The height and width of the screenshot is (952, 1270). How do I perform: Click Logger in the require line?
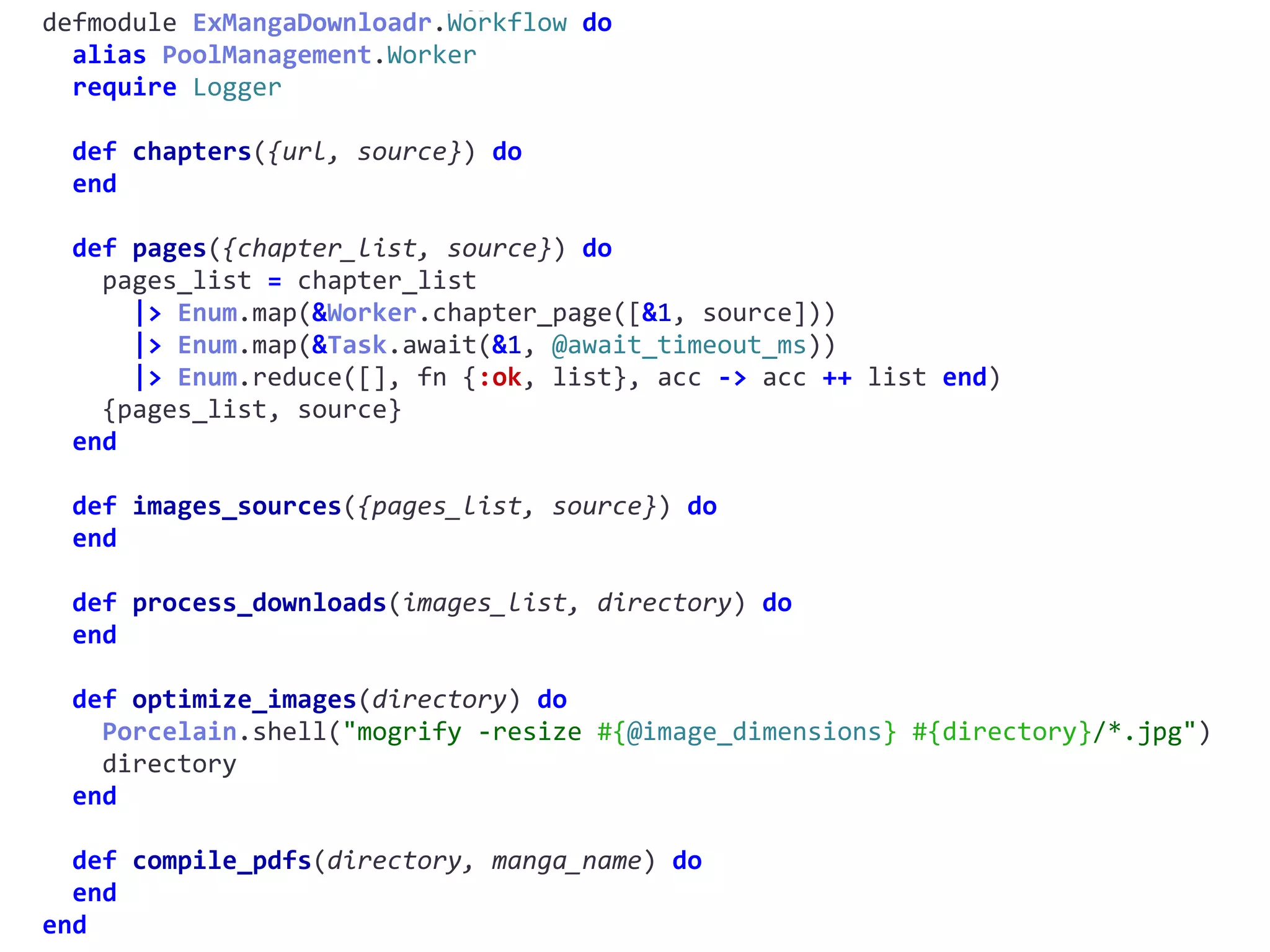pyautogui.click(x=237, y=87)
